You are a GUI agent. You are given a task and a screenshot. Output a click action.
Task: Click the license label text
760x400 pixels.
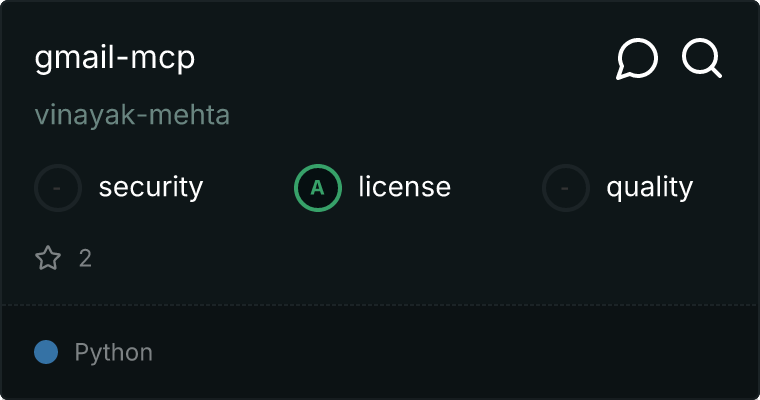click(404, 187)
